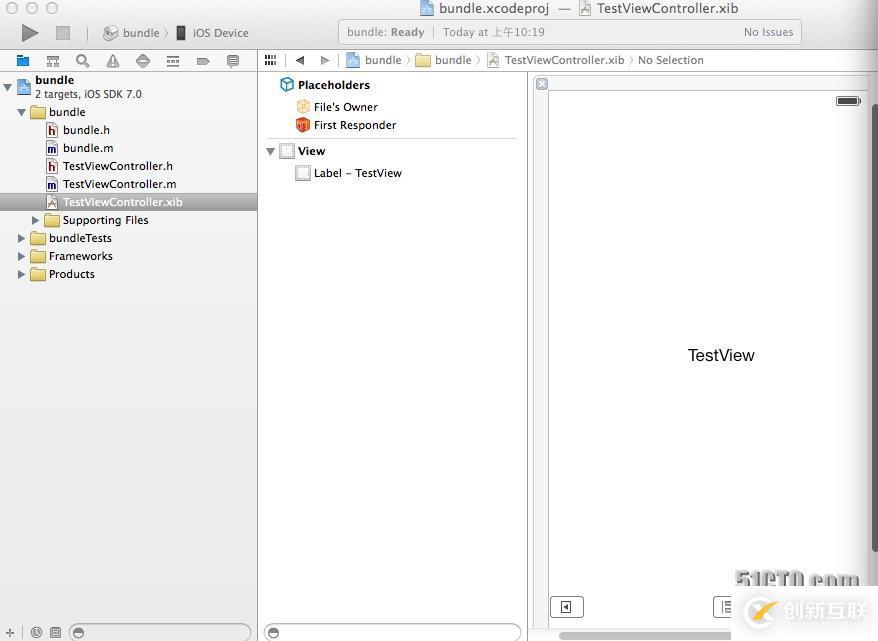
Task: Toggle document outline with bottom-left canvas button
Action: coord(566,607)
